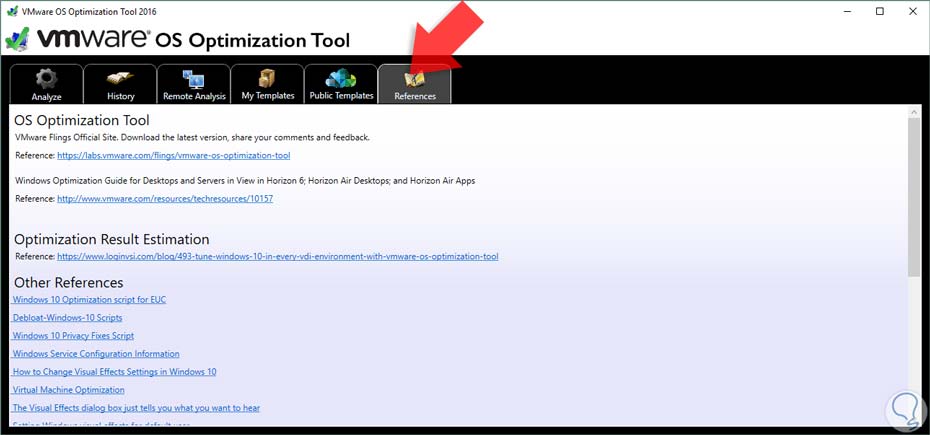930x435 pixels.
Task: Click the scrollbar up arrow
Action: click(913, 111)
